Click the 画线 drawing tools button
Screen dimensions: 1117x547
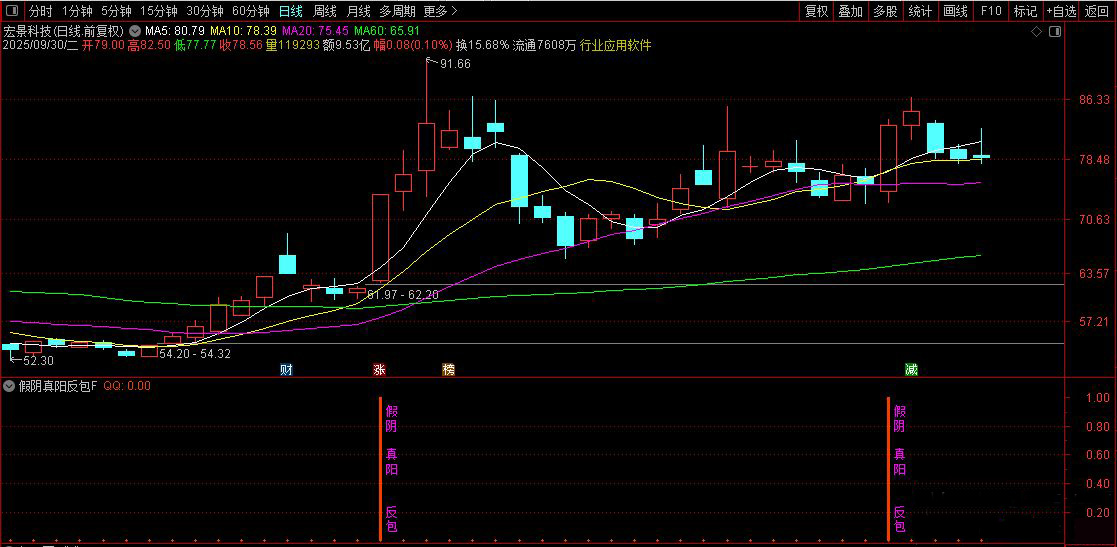click(955, 11)
